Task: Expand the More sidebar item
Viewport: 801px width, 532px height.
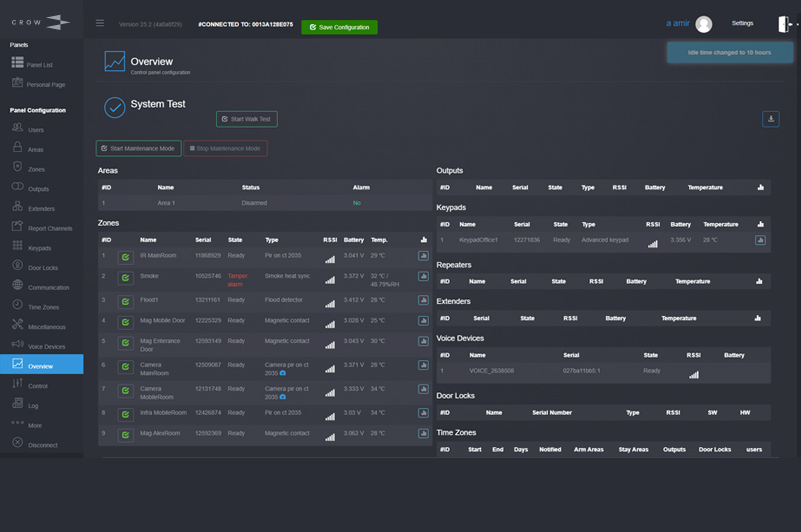Action: click(35, 424)
